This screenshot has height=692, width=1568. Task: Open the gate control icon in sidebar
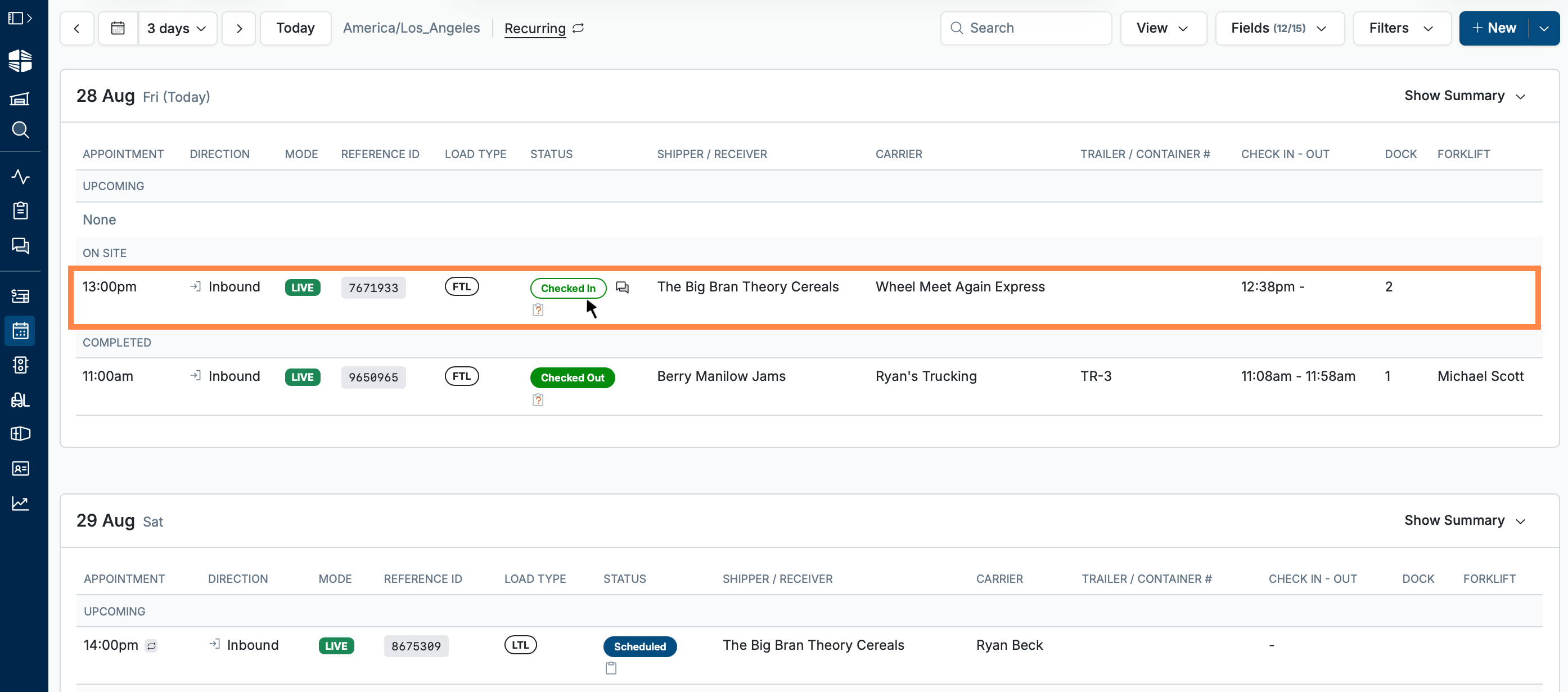coord(20,365)
